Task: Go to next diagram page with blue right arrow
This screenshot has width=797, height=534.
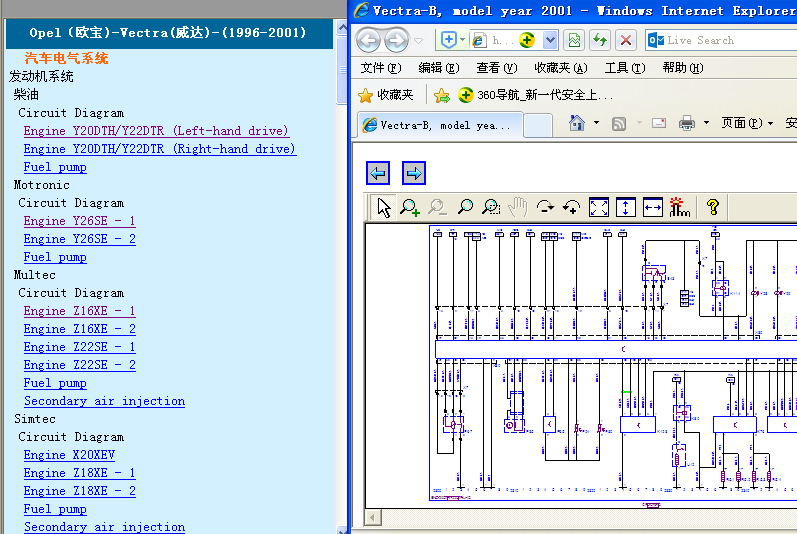Action: pos(414,173)
